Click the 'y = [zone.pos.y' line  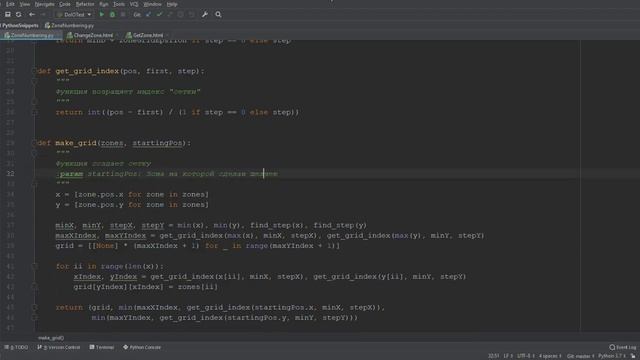(132, 204)
